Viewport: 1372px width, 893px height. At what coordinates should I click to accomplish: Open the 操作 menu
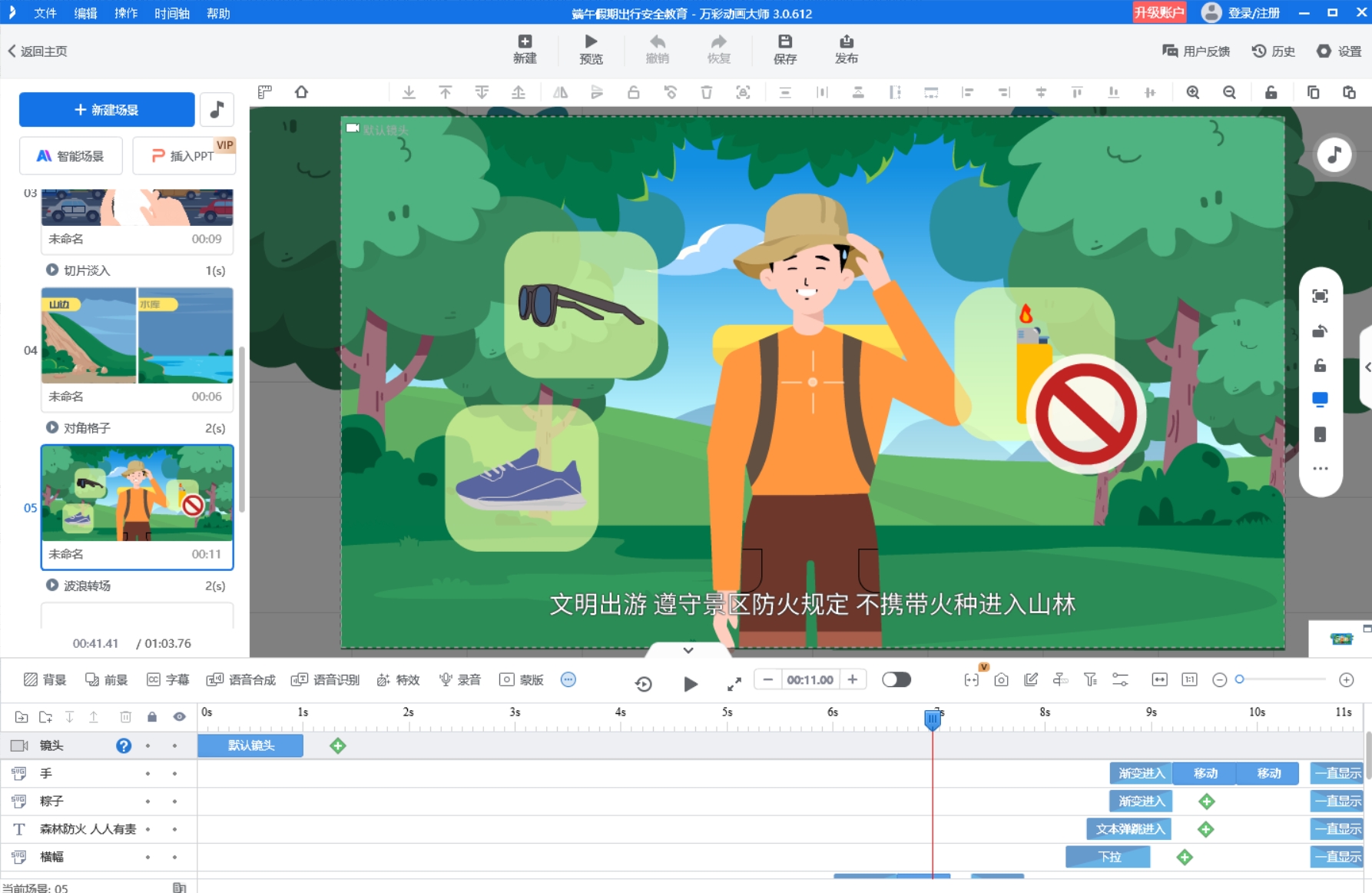point(126,13)
